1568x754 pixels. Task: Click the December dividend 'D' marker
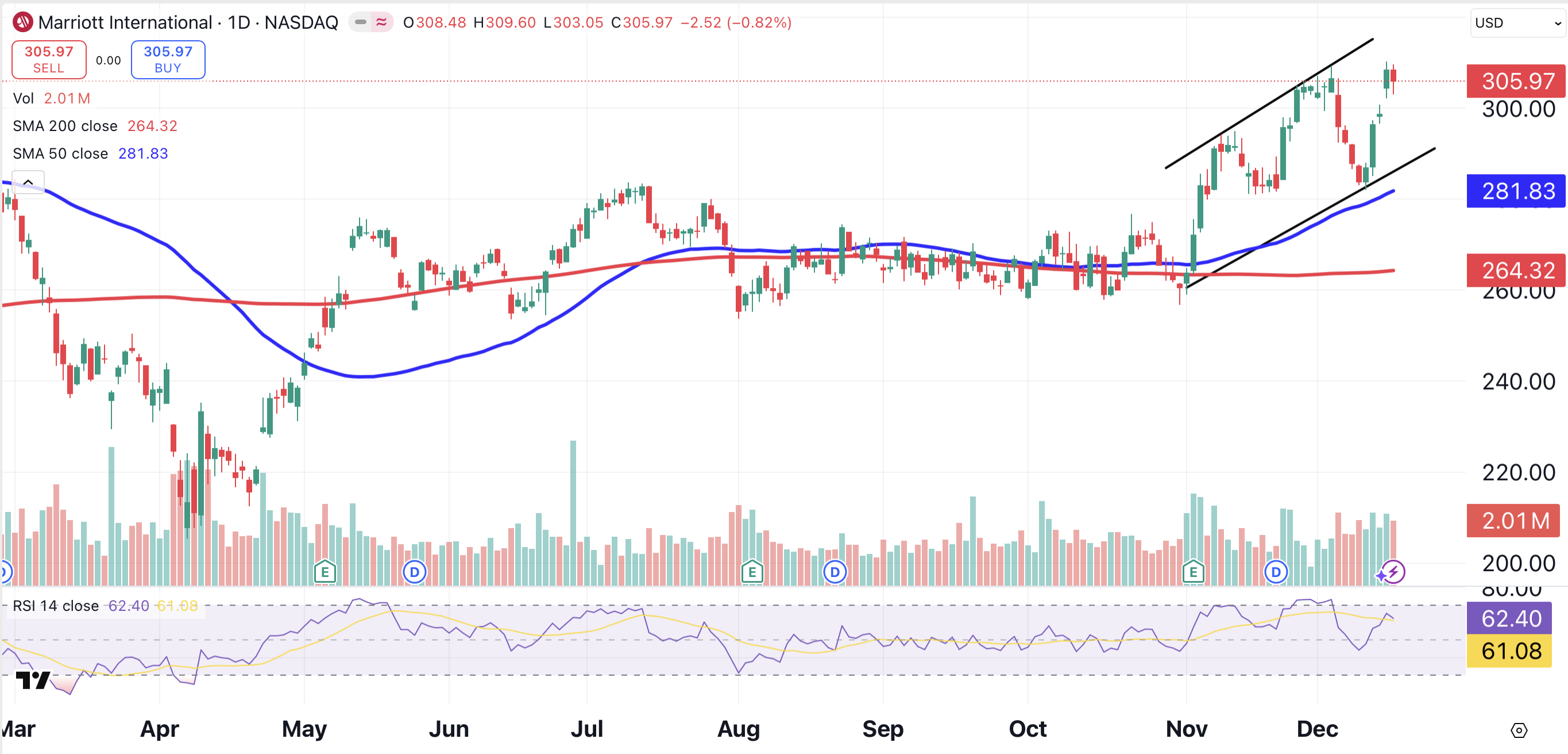pyautogui.click(x=1275, y=572)
